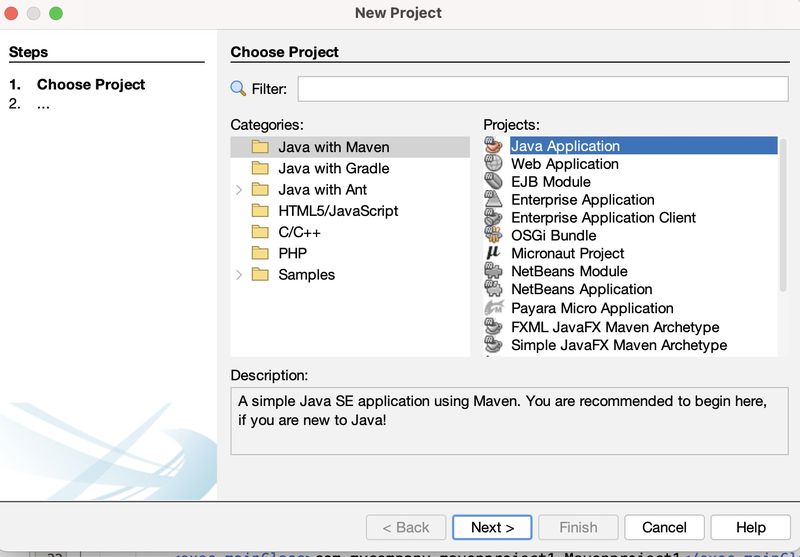Expand the Samples category
This screenshot has height=557, width=800.
(x=239, y=275)
